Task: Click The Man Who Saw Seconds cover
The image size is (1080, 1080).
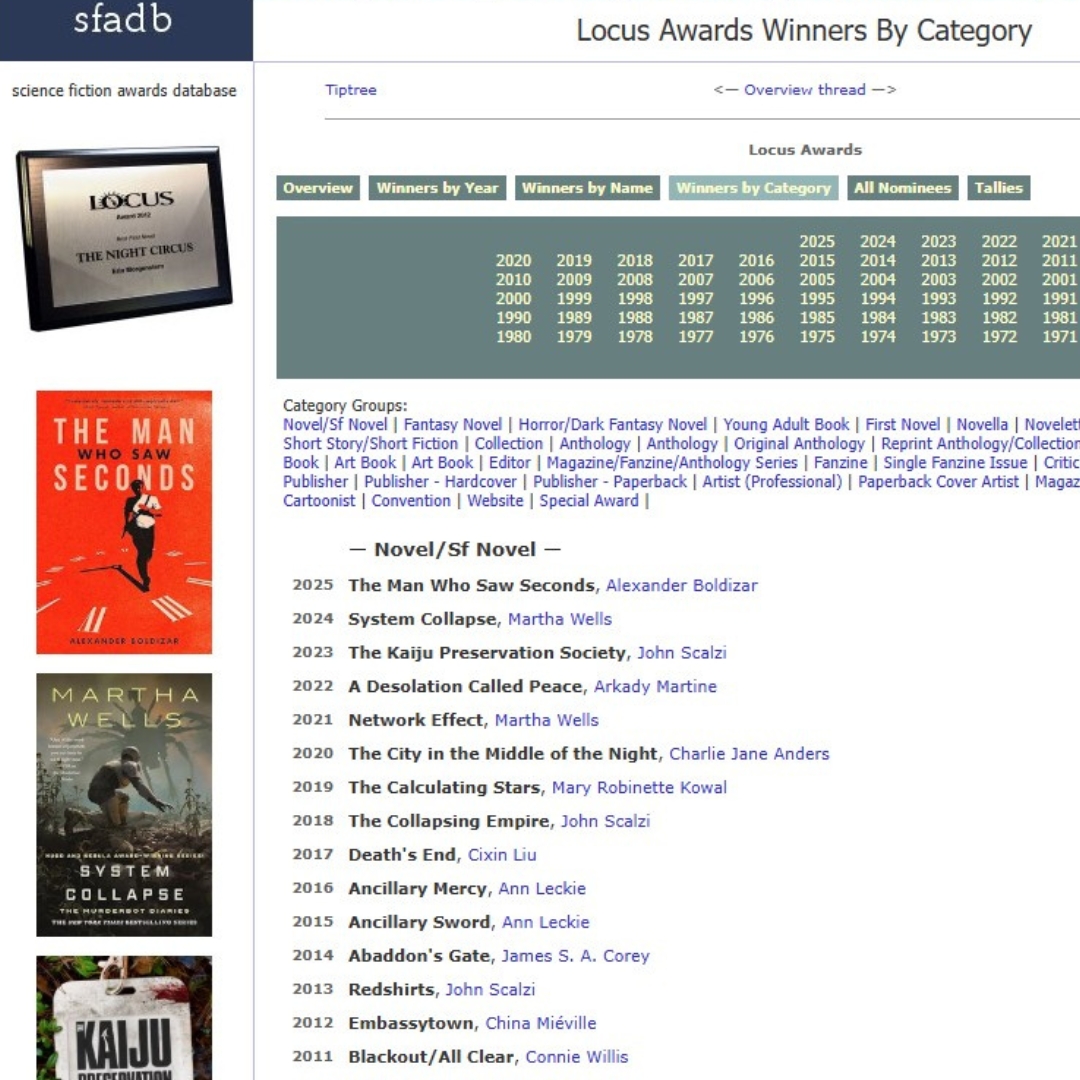Action: (x=124, y=522)
